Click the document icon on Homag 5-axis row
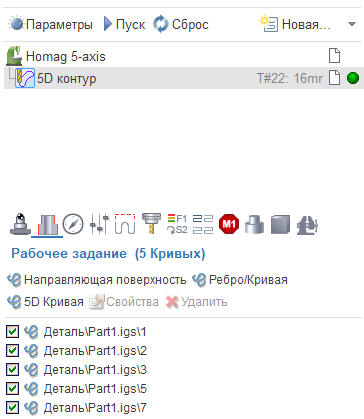Viewport: 364px width, 419px height. 334,56
